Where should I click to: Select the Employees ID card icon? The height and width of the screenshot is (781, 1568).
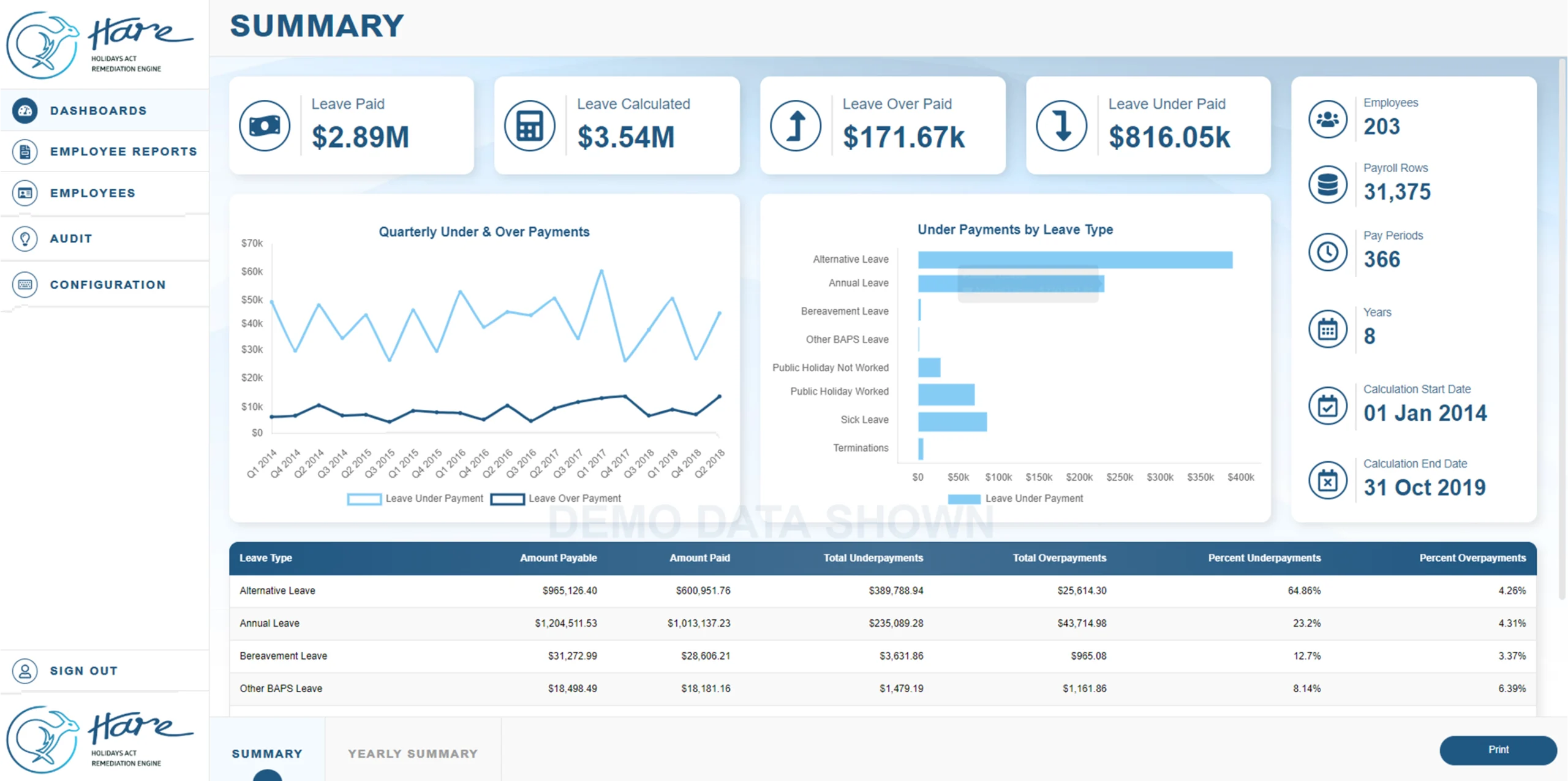point(25,193)
